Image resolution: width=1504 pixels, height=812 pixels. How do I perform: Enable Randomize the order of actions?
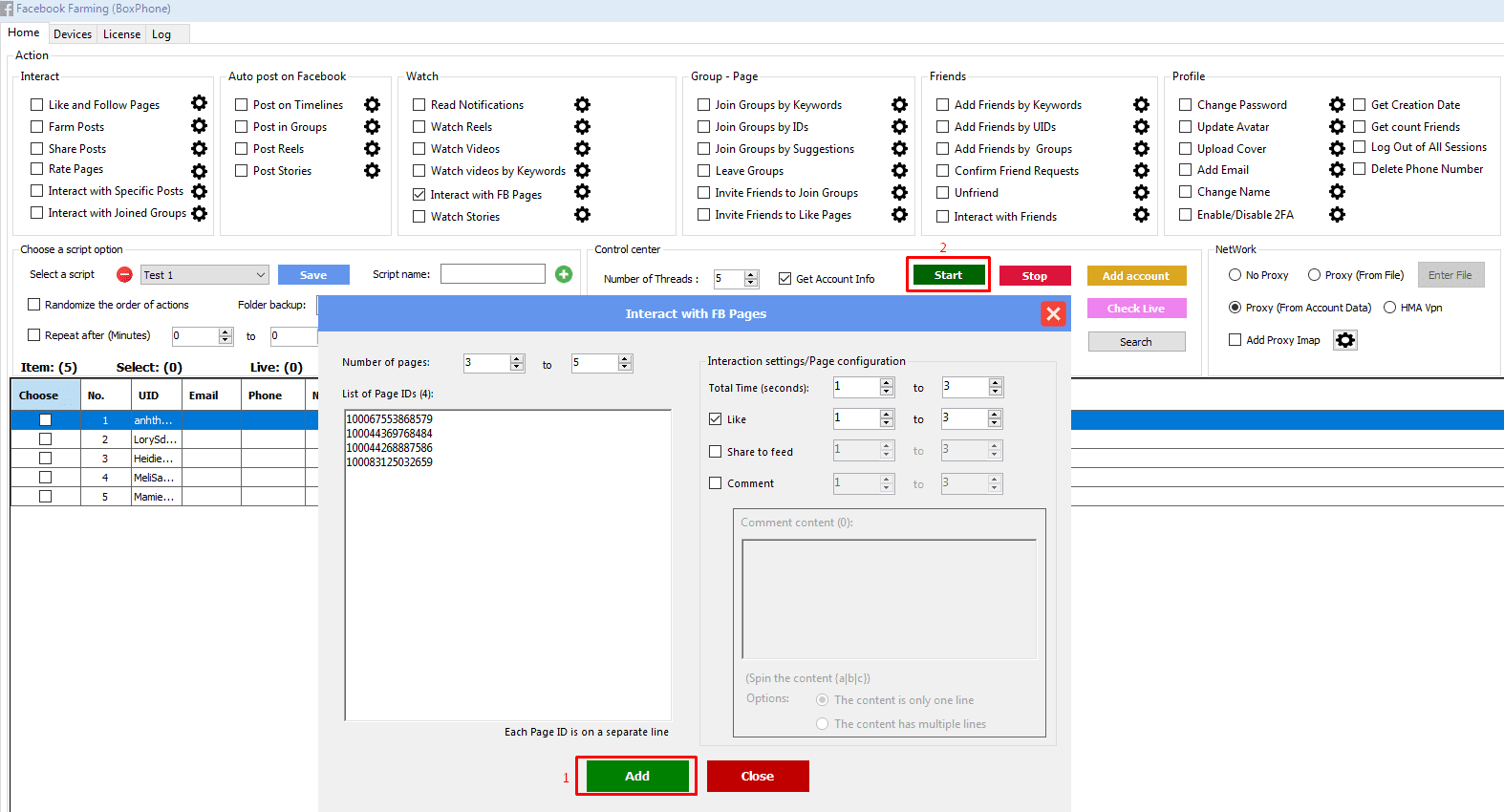(34, 305)
